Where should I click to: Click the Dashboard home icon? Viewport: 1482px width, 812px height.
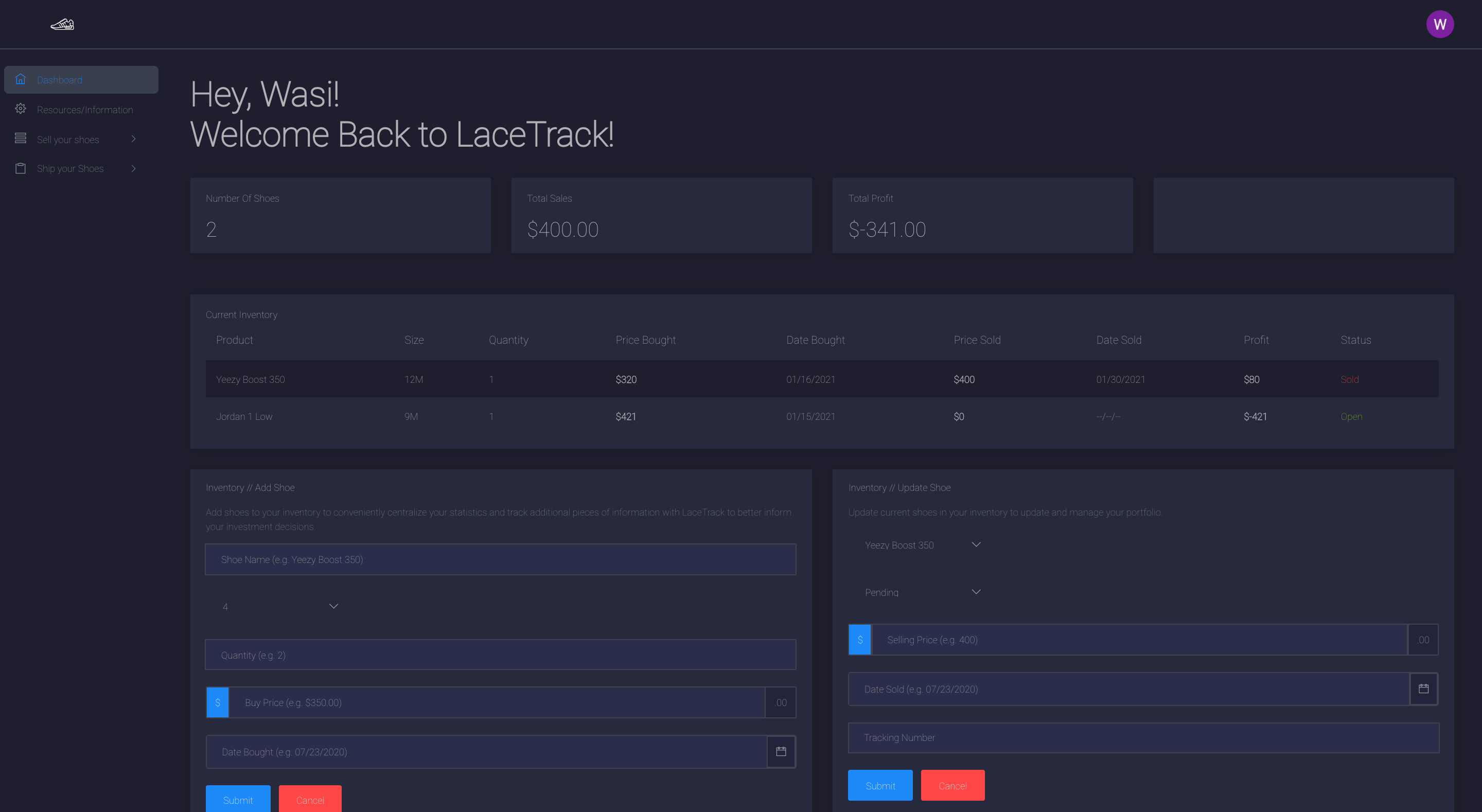21,79
